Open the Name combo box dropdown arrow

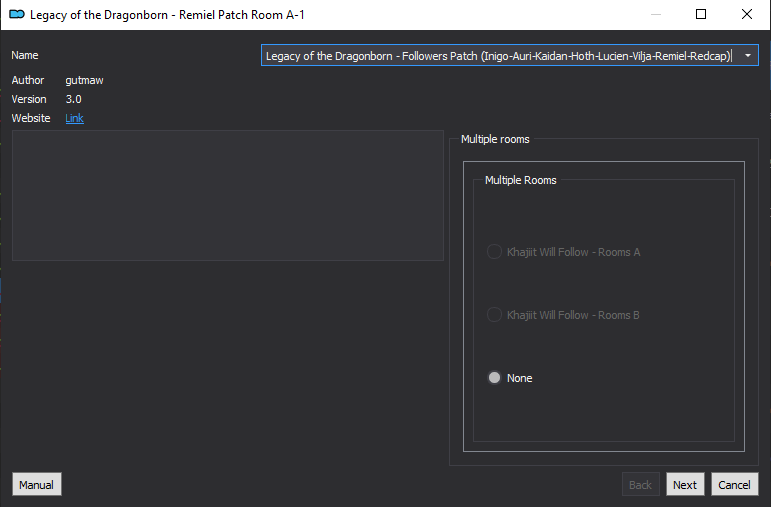tap(747, 56)
